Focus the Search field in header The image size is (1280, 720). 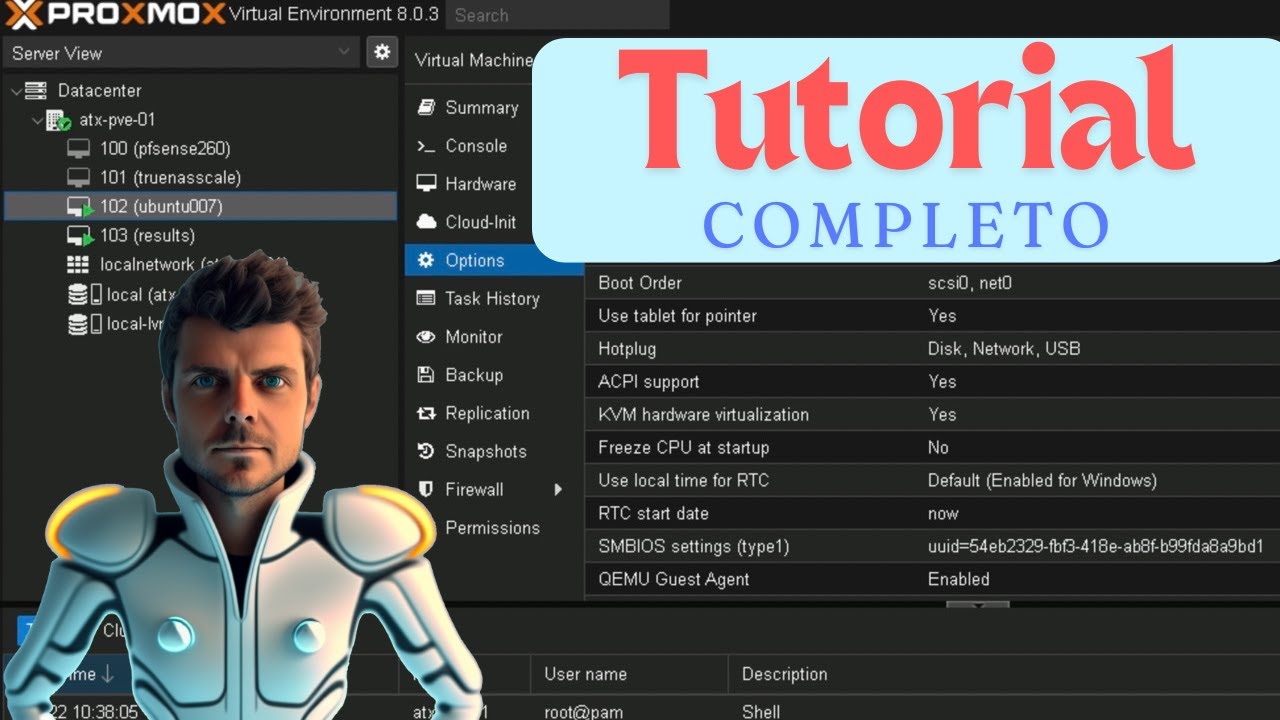coord(557,15)
